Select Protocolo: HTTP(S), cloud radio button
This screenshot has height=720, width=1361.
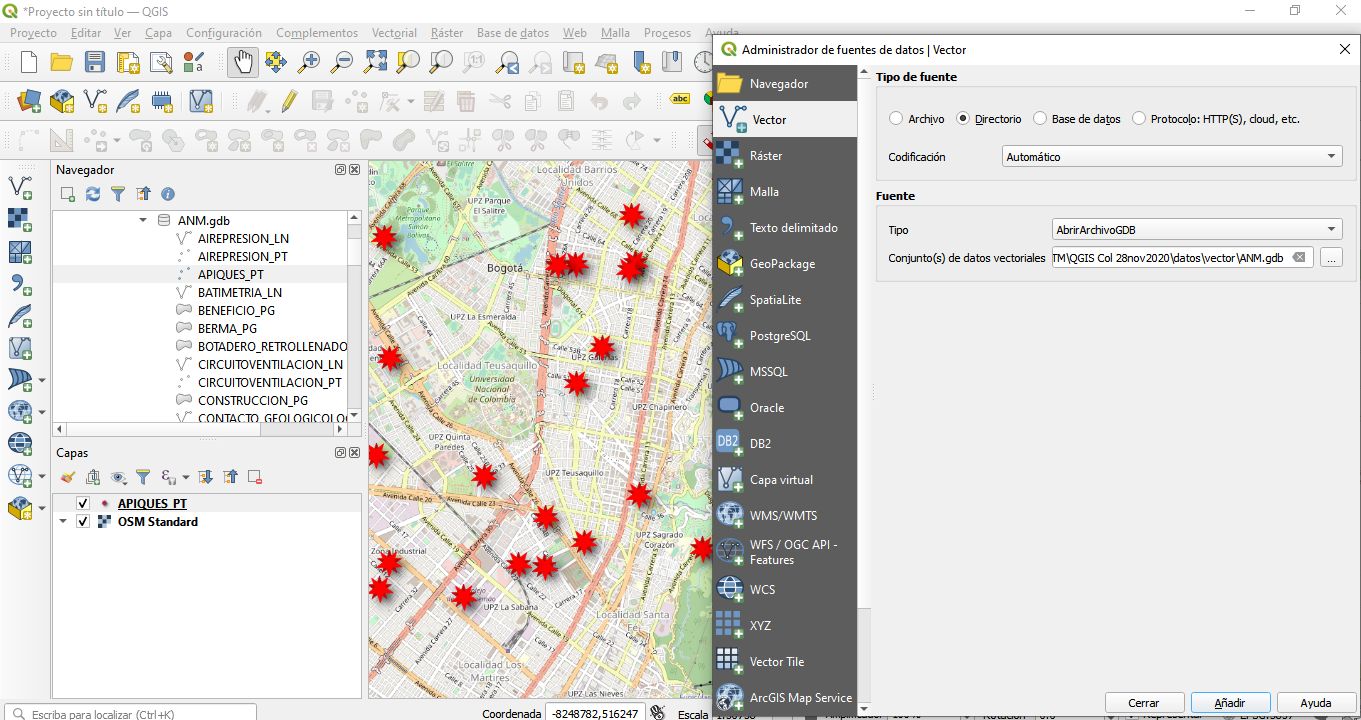pos(1139,119)
